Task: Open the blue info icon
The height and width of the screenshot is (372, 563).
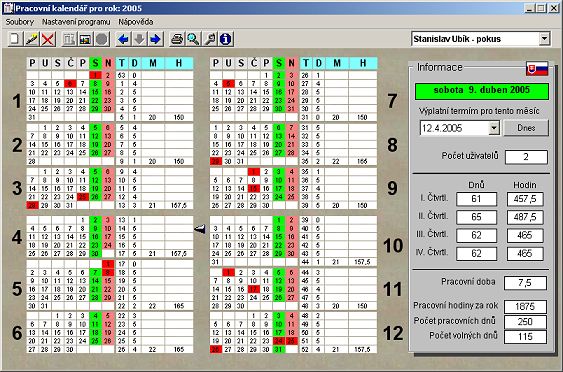Action: click(225, 39)
